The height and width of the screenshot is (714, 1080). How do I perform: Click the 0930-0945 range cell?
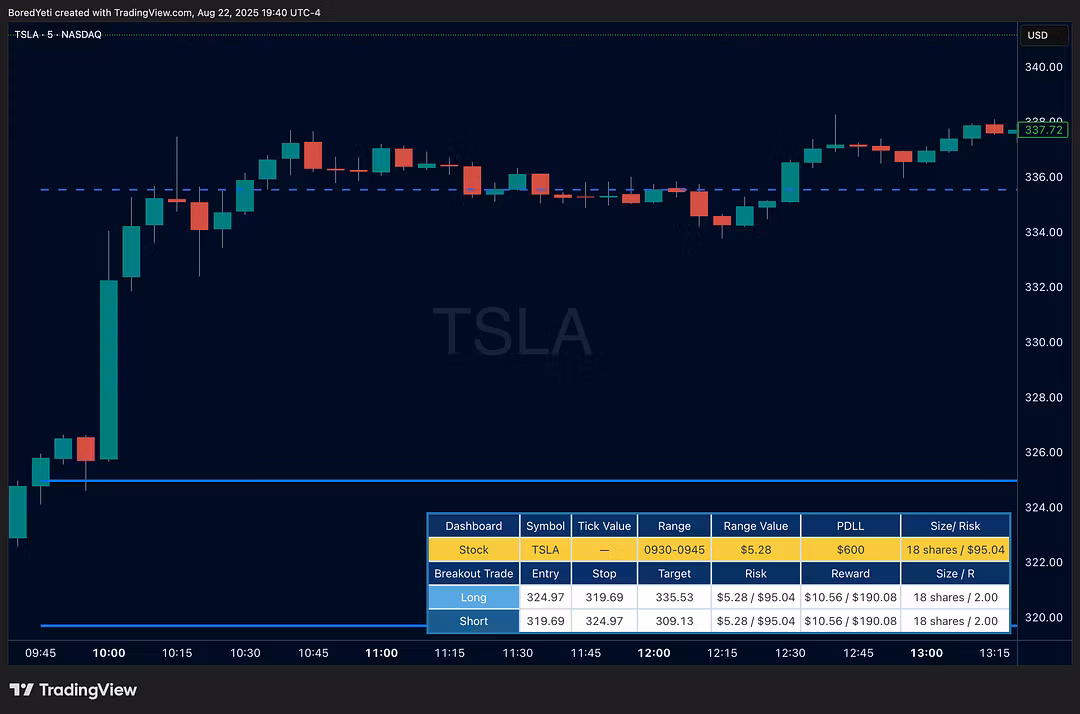(x=674, y=550)
